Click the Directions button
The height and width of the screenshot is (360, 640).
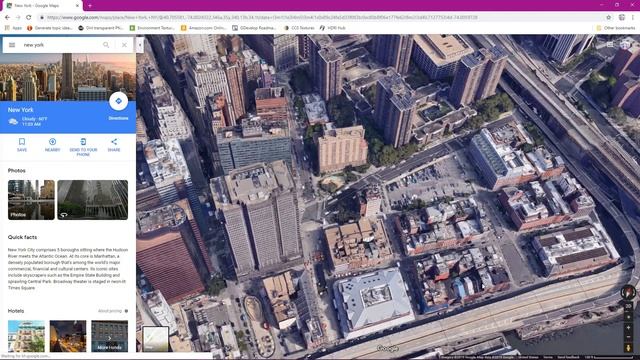118,101
